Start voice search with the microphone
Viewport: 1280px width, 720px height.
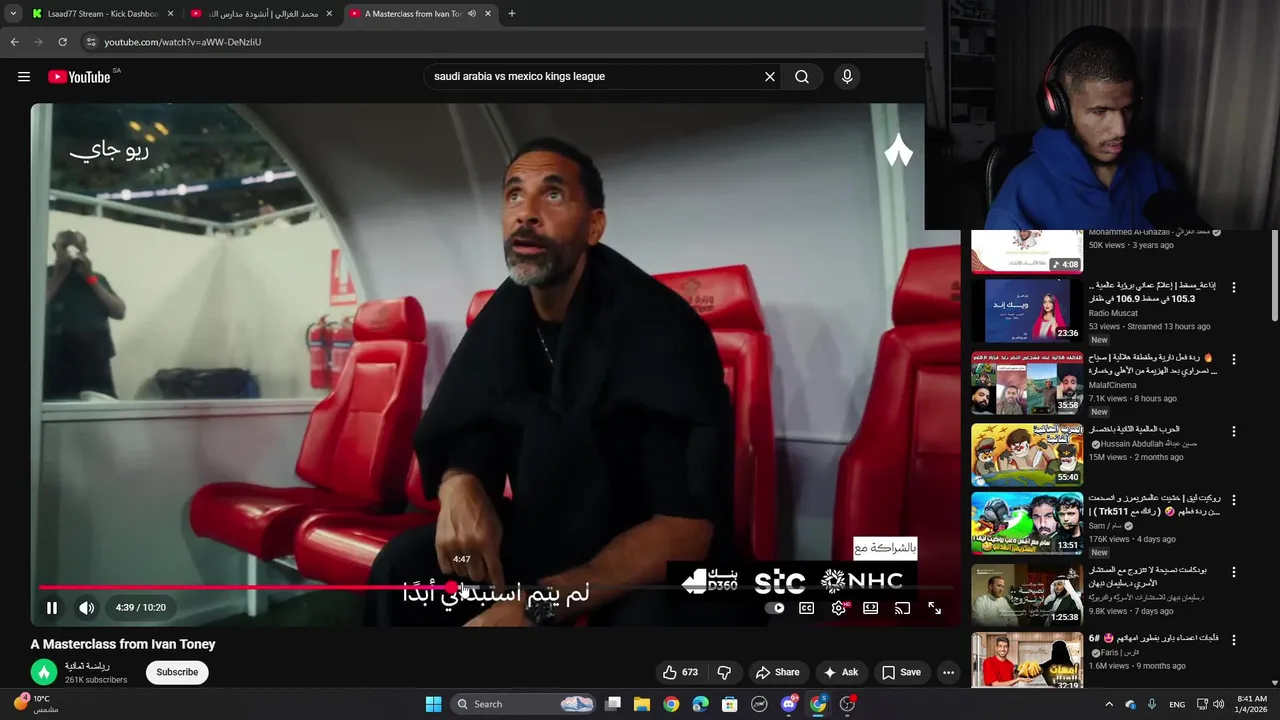coord(847,76)
